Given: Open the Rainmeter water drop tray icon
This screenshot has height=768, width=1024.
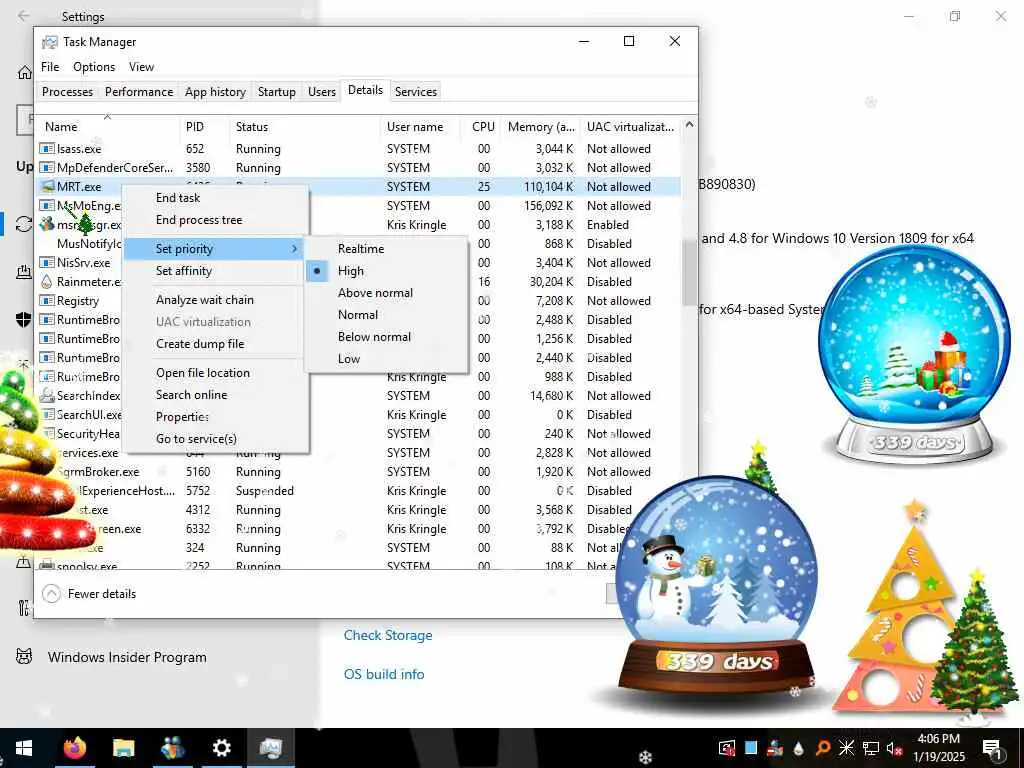Looking at the screenshot, I should (x=798, y=748).
